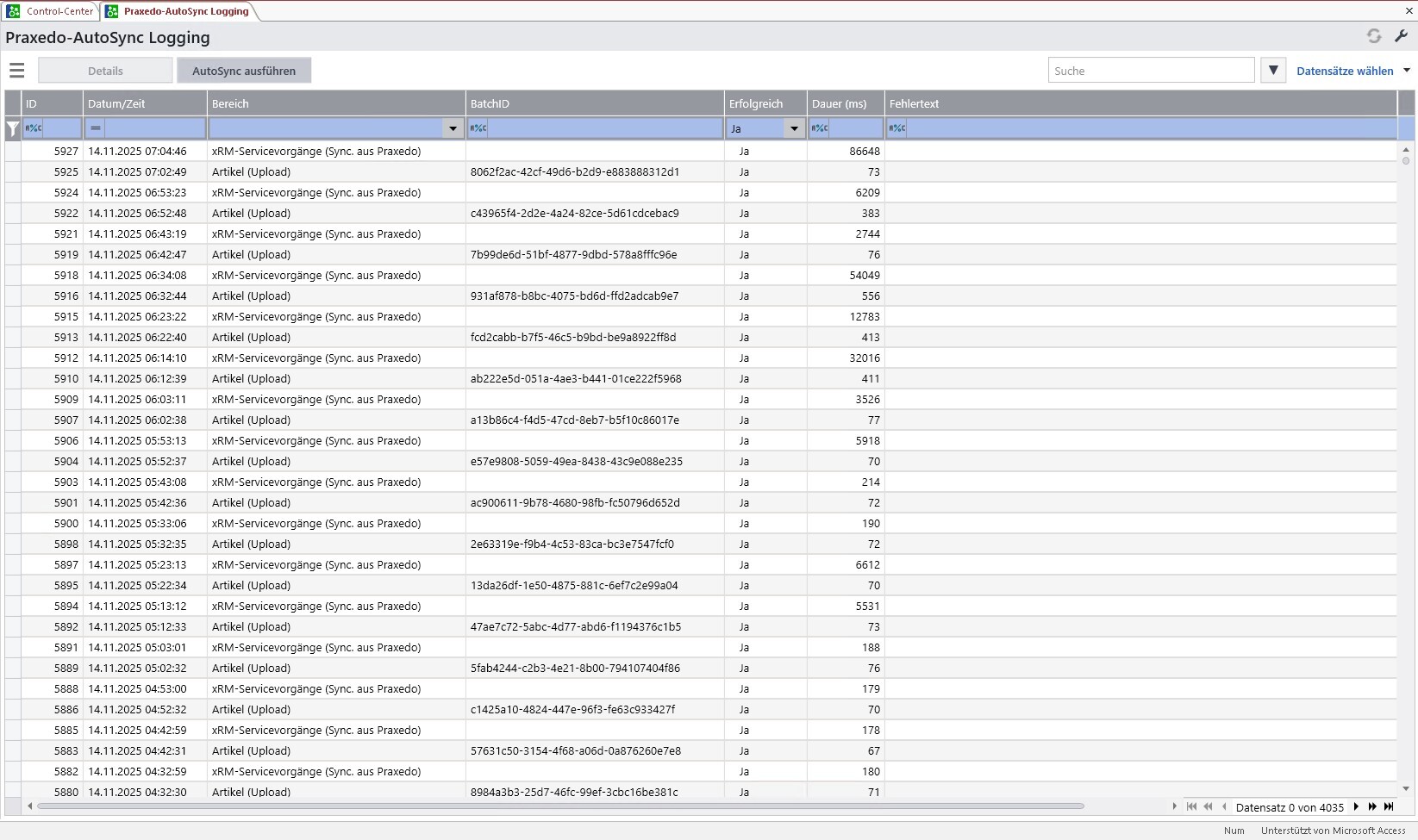Select the row selector for record 5927
The height and width of the screenshot is (840, 1418).
(x=13, y=151)
